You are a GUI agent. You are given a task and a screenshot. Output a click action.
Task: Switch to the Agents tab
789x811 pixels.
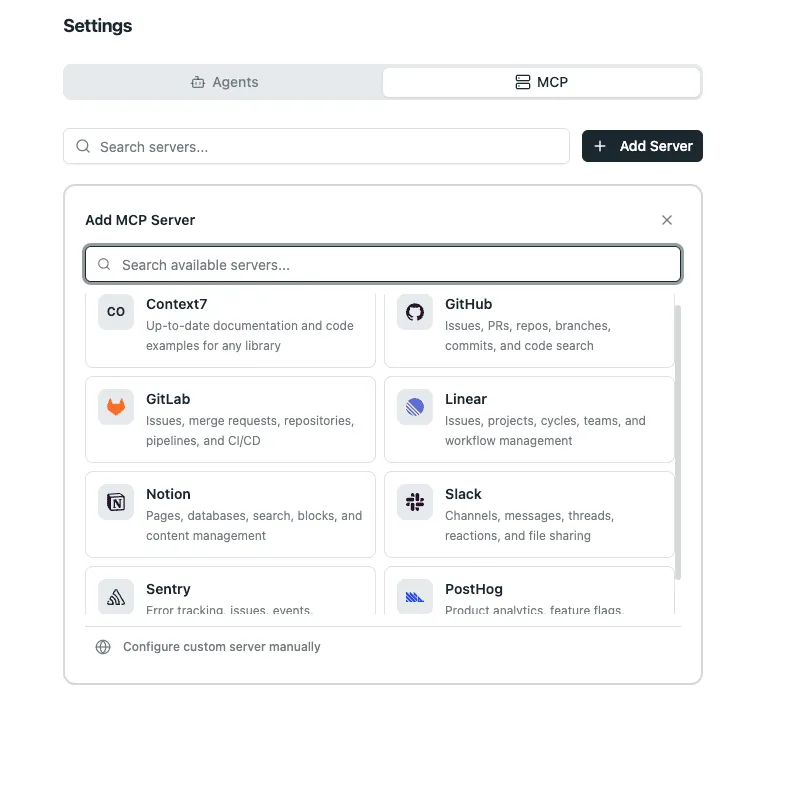(x=224, y=82)
